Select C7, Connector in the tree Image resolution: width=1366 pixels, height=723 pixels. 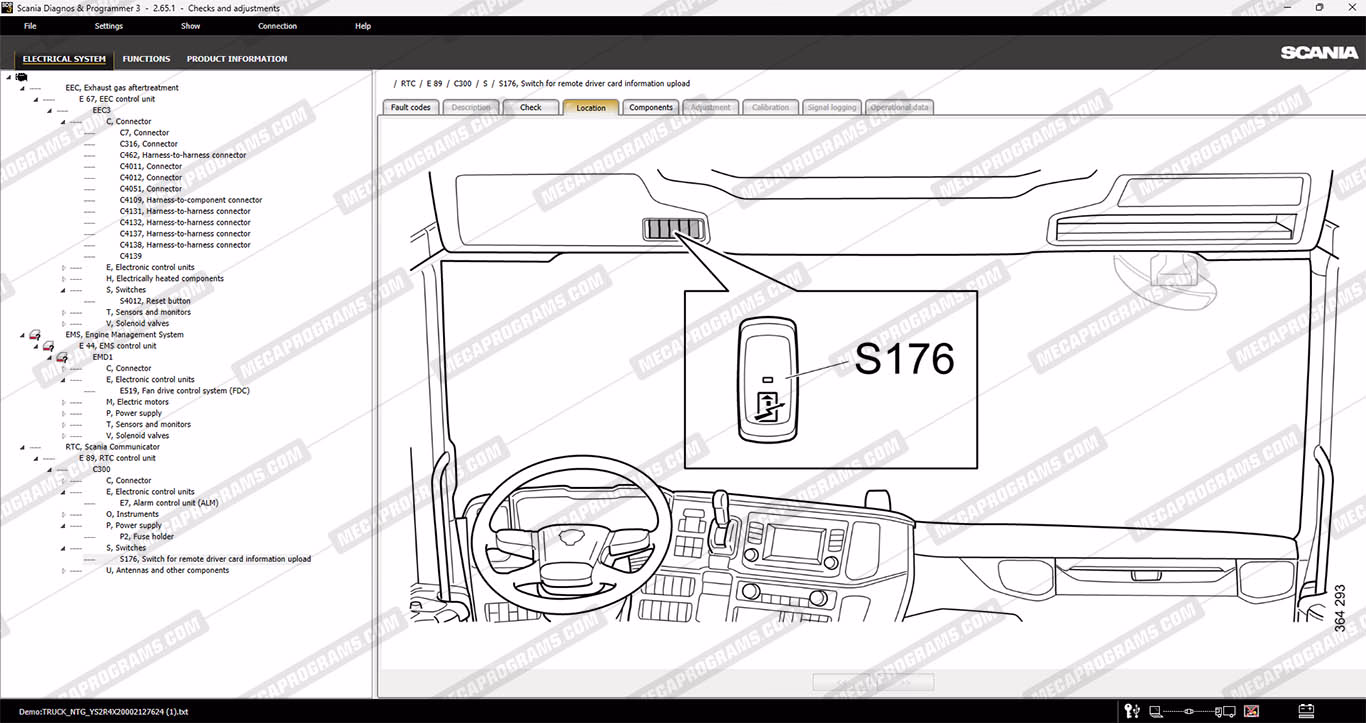tap(144, 132)
